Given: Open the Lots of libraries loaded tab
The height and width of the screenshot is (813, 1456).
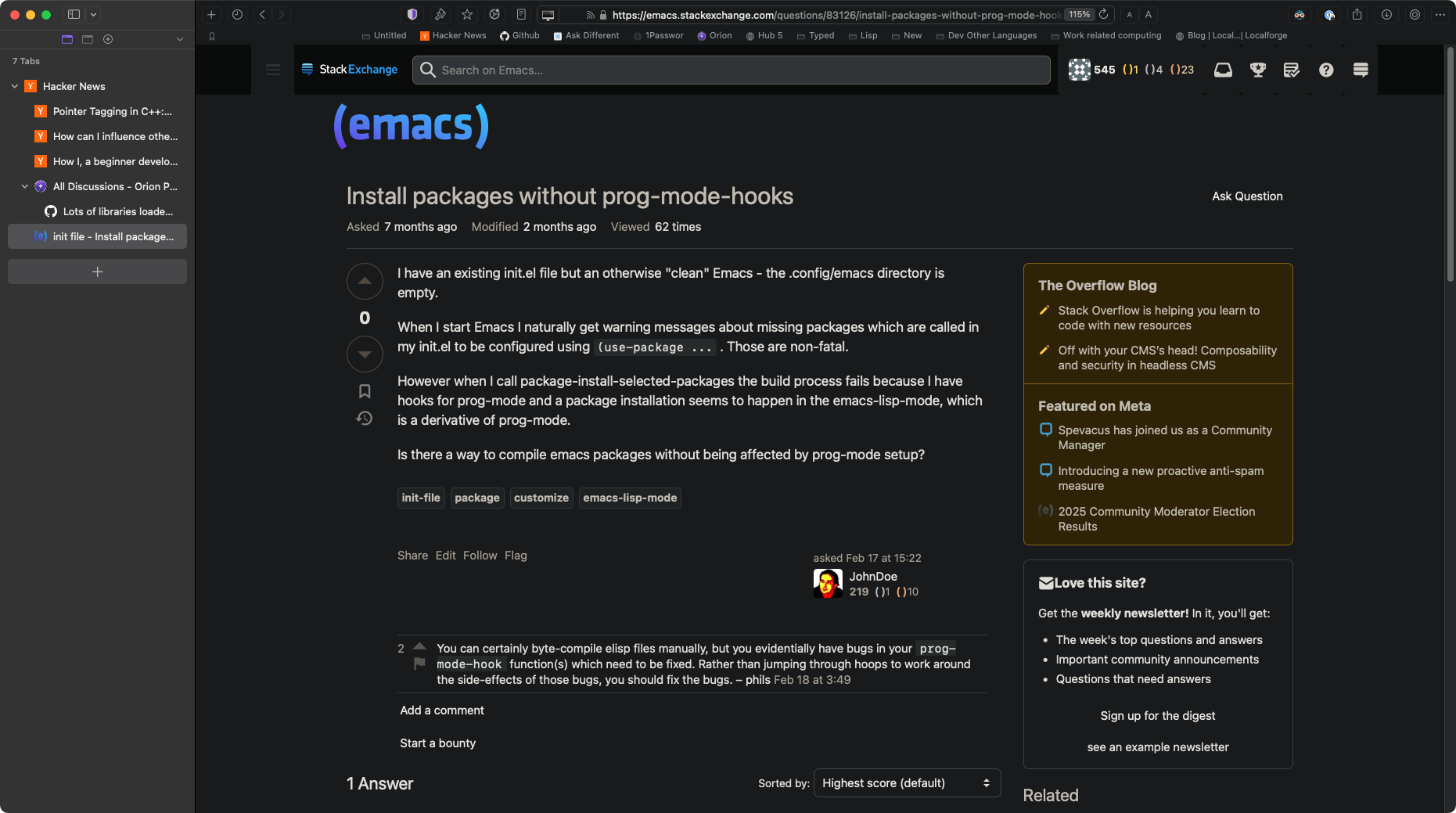Looking at the screenshot, I should coord(117,211).
